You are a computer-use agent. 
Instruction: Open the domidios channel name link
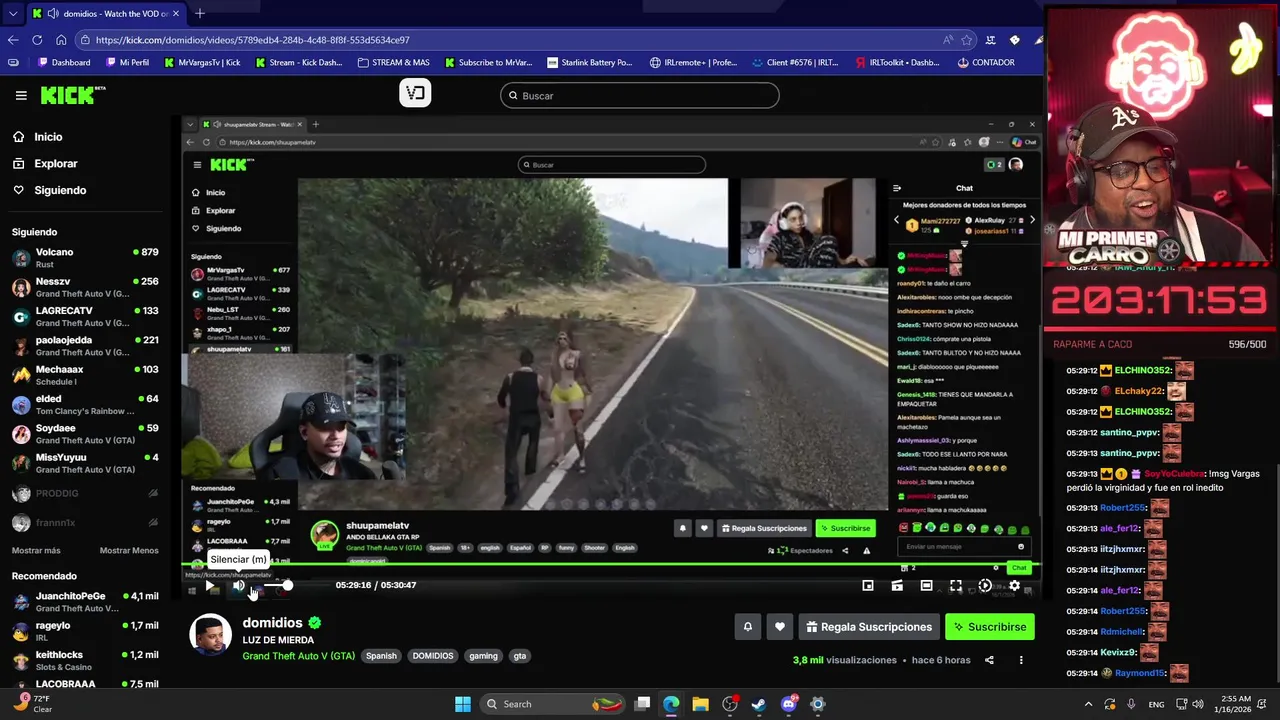pyautogui.click(x=272, y=623)
